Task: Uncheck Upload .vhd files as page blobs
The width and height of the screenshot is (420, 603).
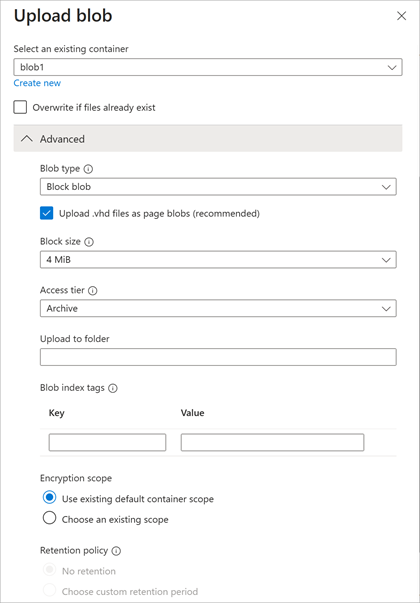Action: 47,213
